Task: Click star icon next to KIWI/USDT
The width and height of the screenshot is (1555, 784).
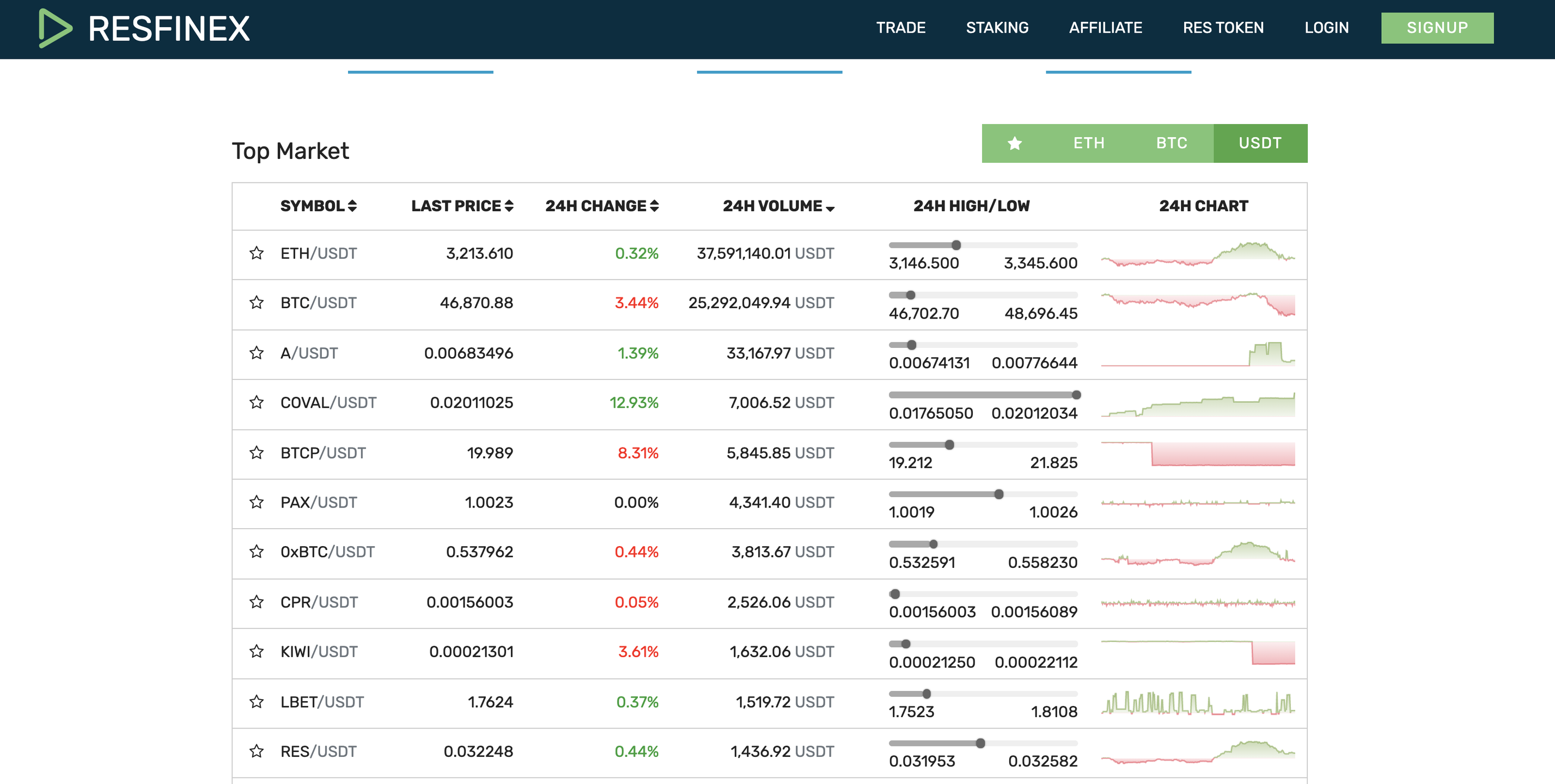Action: coord(257,651)
